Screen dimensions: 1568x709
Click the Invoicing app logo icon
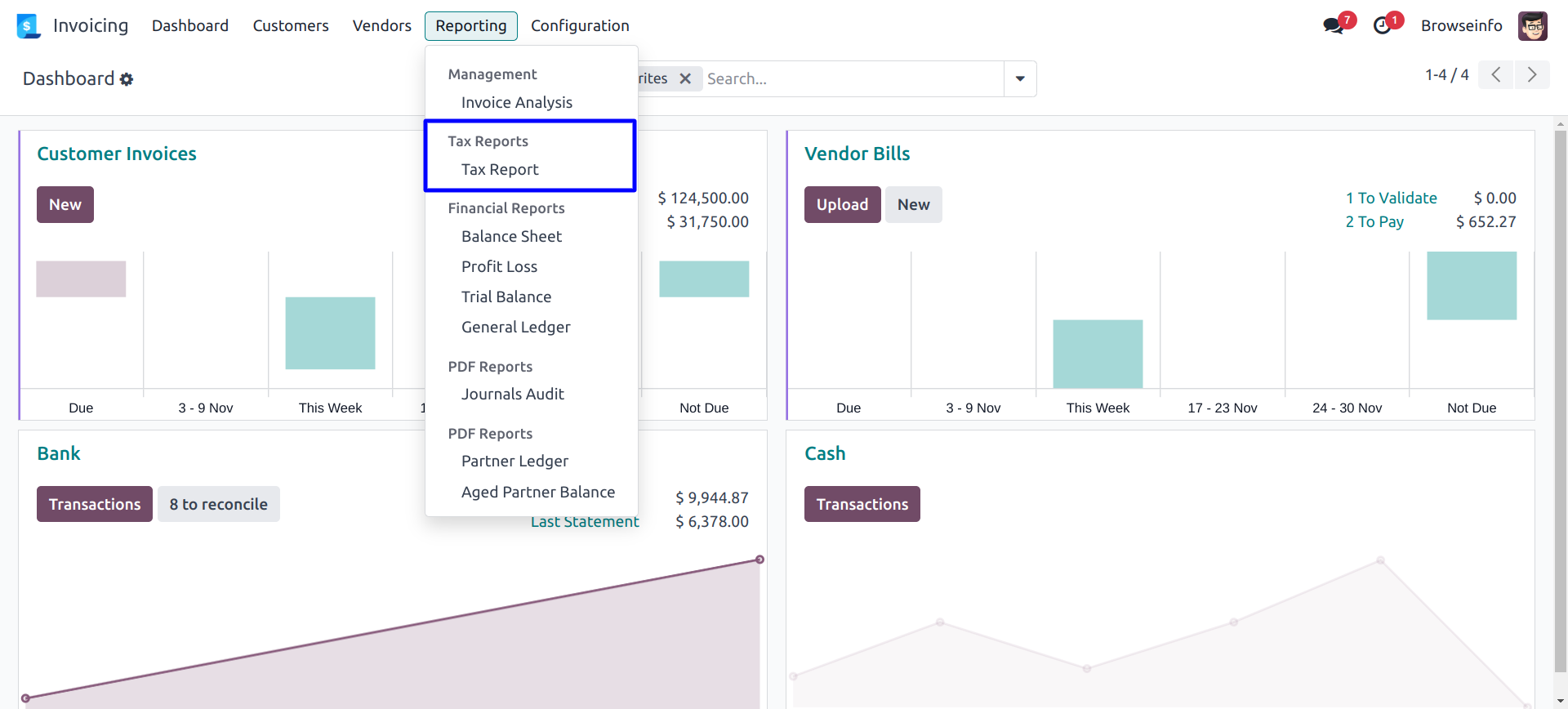[x=28, y=26]
